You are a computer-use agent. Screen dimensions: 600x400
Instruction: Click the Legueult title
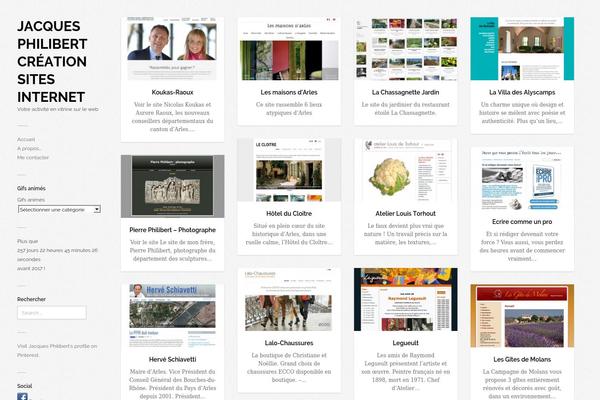[x=406, y=343]
